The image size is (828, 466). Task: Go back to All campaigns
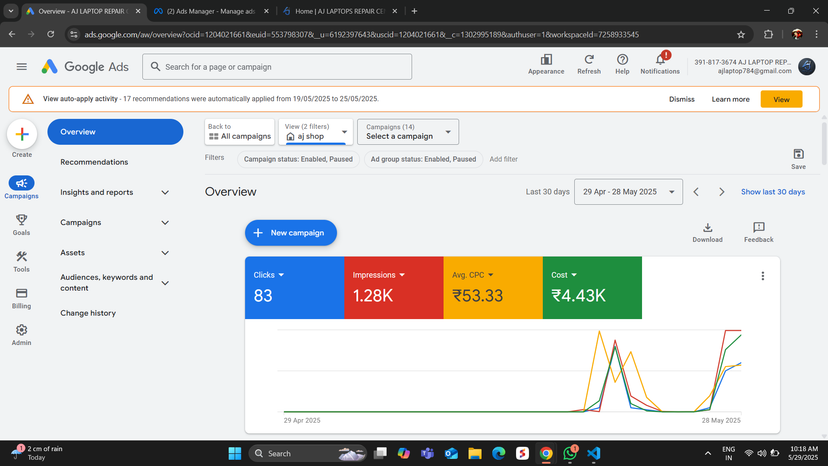click(x=239, y=132)
